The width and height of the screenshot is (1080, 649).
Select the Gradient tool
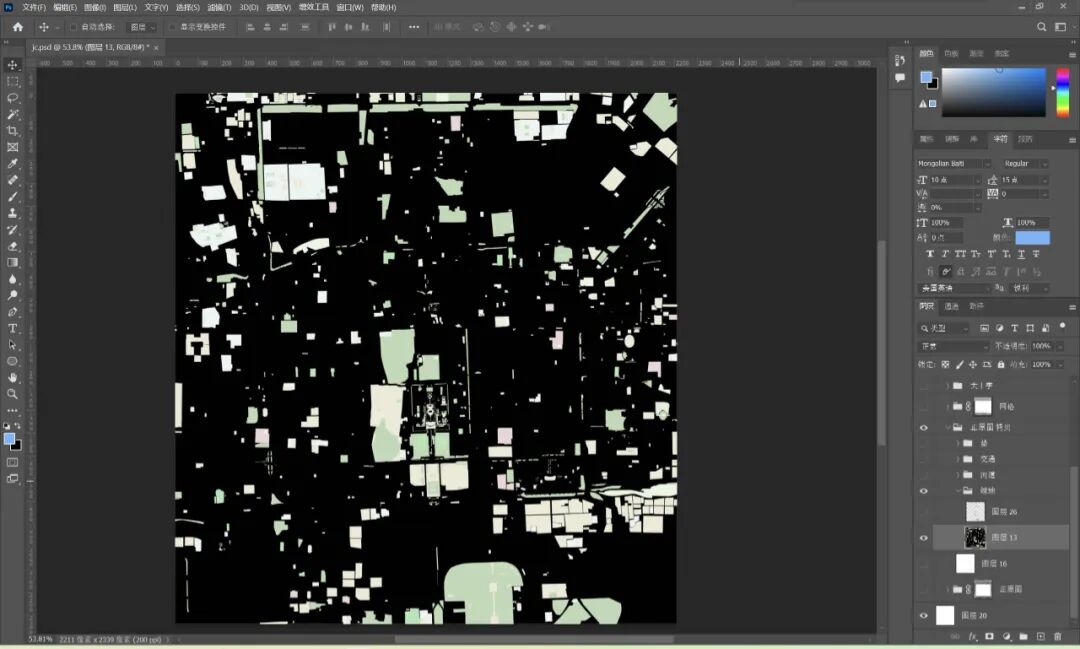[12, 262]
